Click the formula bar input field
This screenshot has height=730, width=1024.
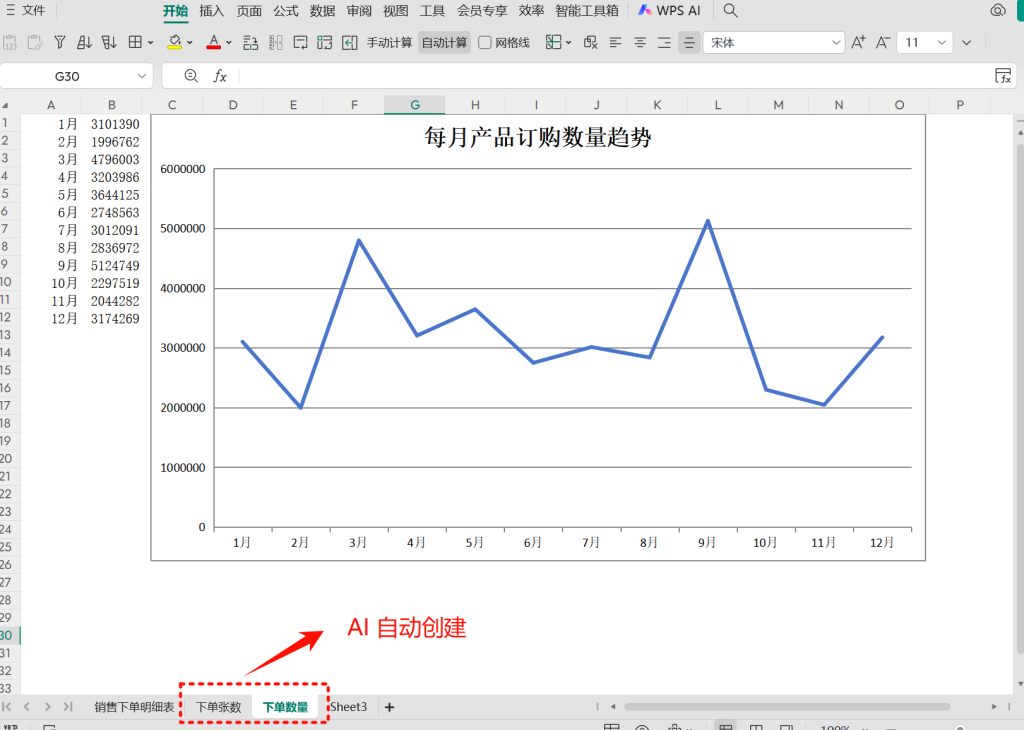click(x=614, y=76)
